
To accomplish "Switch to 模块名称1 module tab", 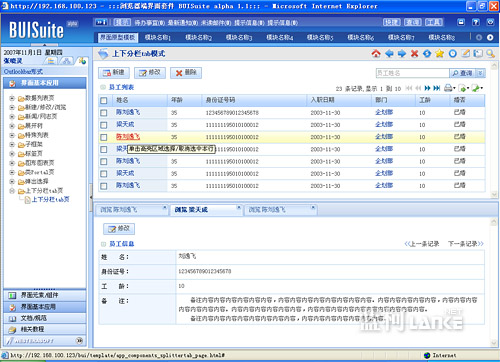I will (158, 37).
